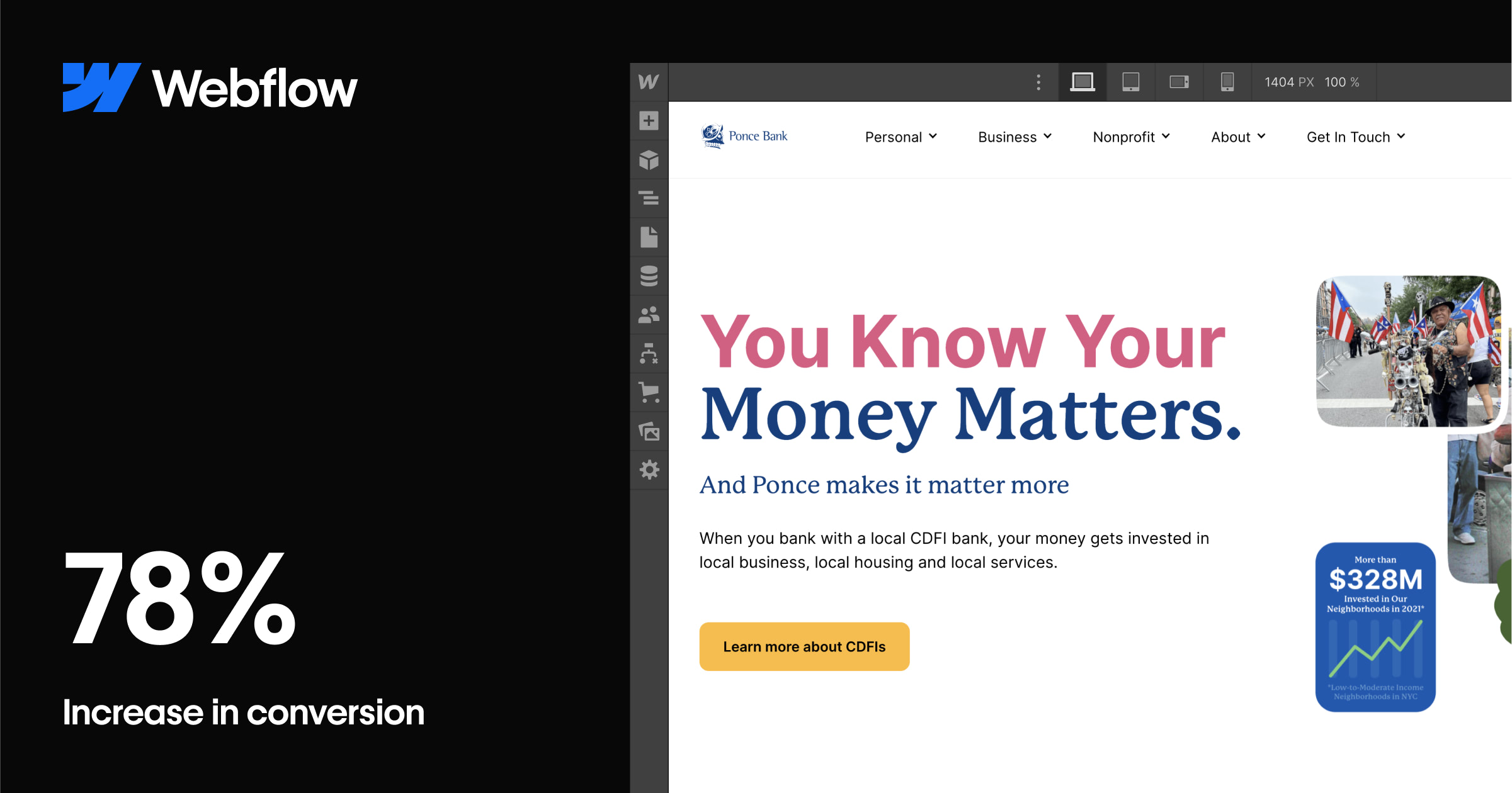Open the Components panel
Viewport: 1512px width, 793px height.
[649, 160]
